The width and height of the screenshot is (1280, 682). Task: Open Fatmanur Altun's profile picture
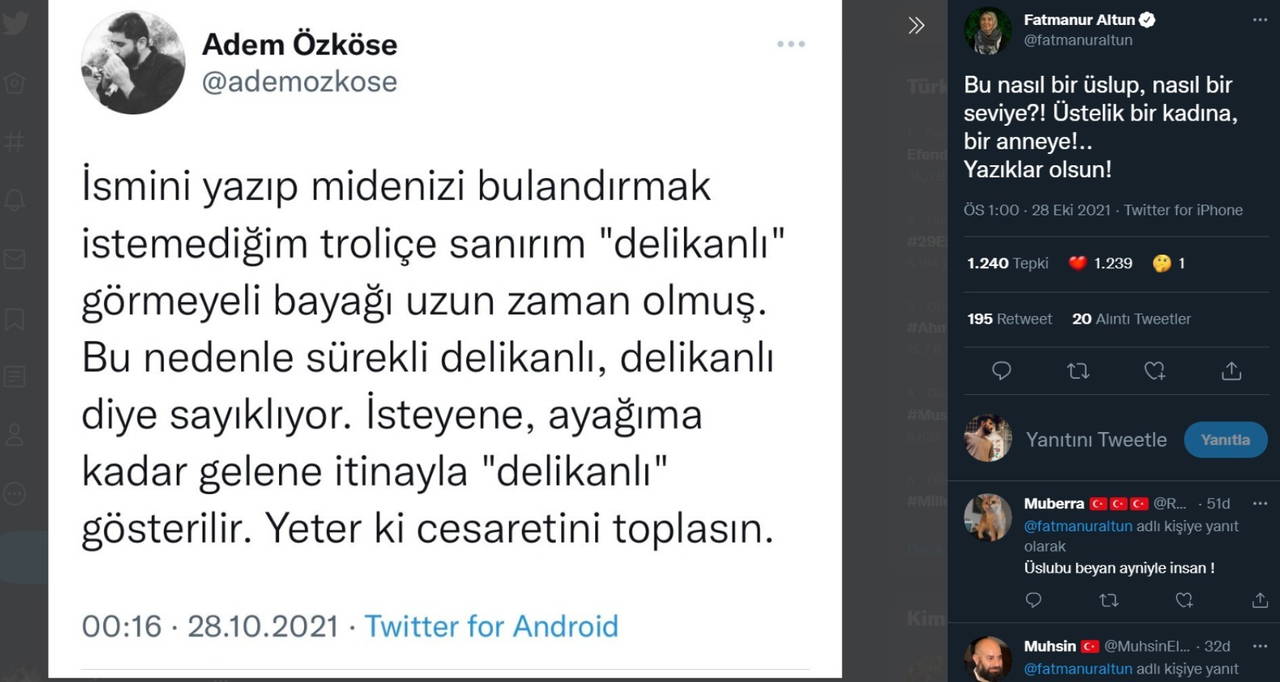(988, 30)
